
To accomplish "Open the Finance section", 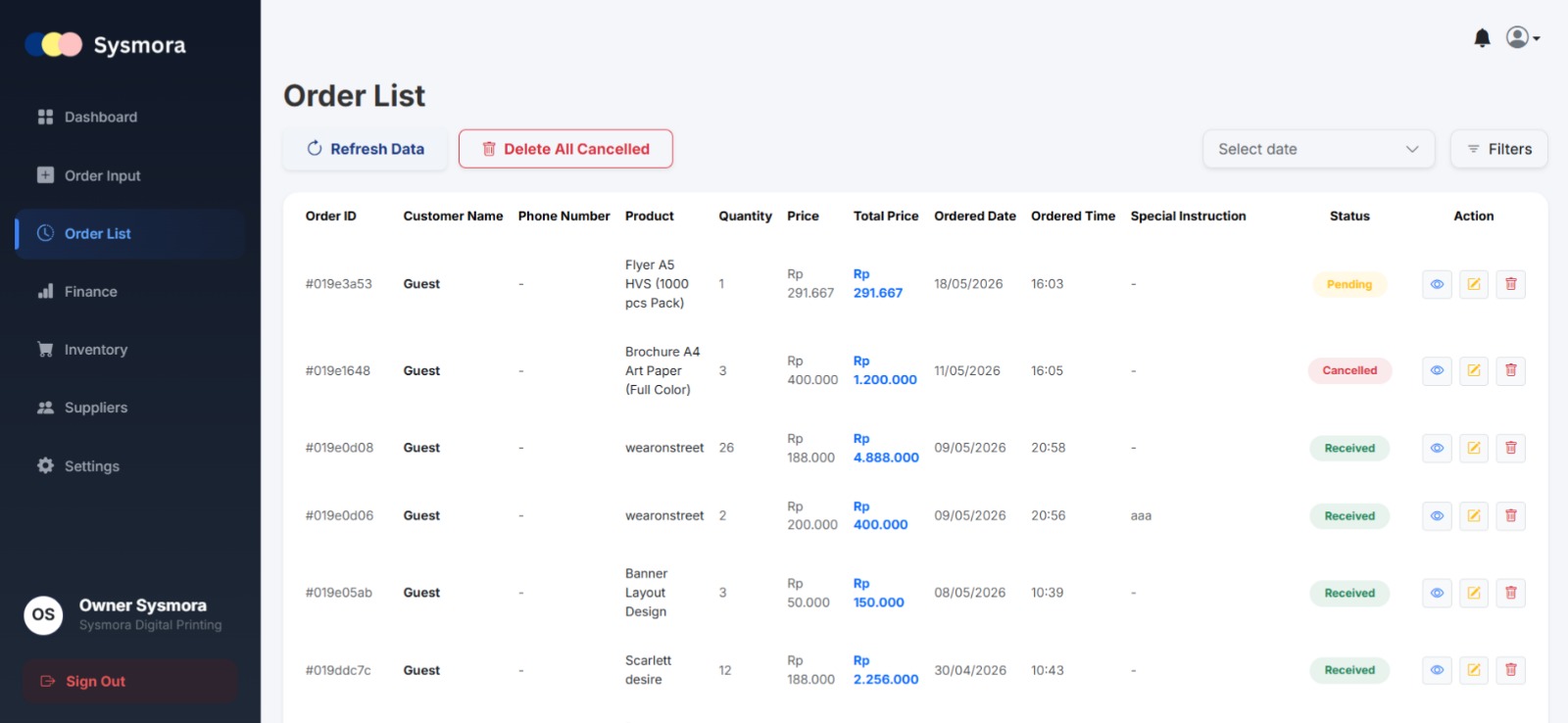I will [x=130, y=292].
